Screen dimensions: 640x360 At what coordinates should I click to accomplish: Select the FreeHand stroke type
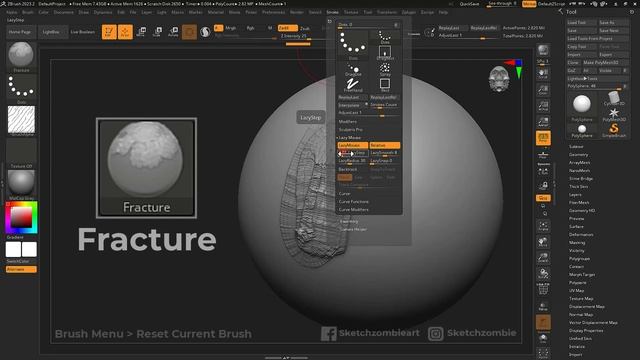353,85
